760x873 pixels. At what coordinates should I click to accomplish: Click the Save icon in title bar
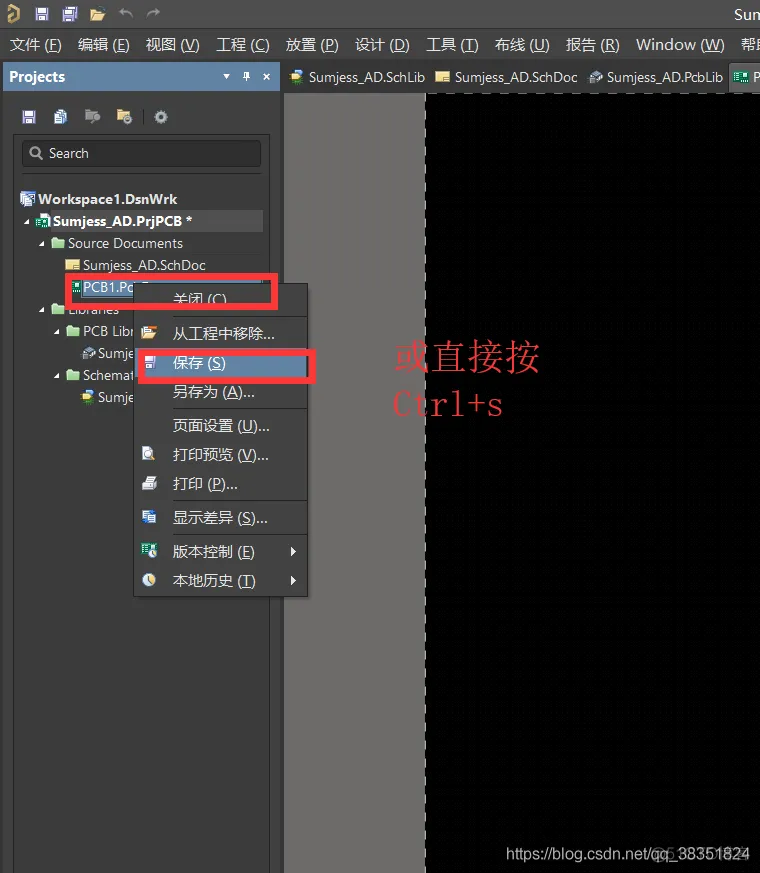click(x=42, y=13)
